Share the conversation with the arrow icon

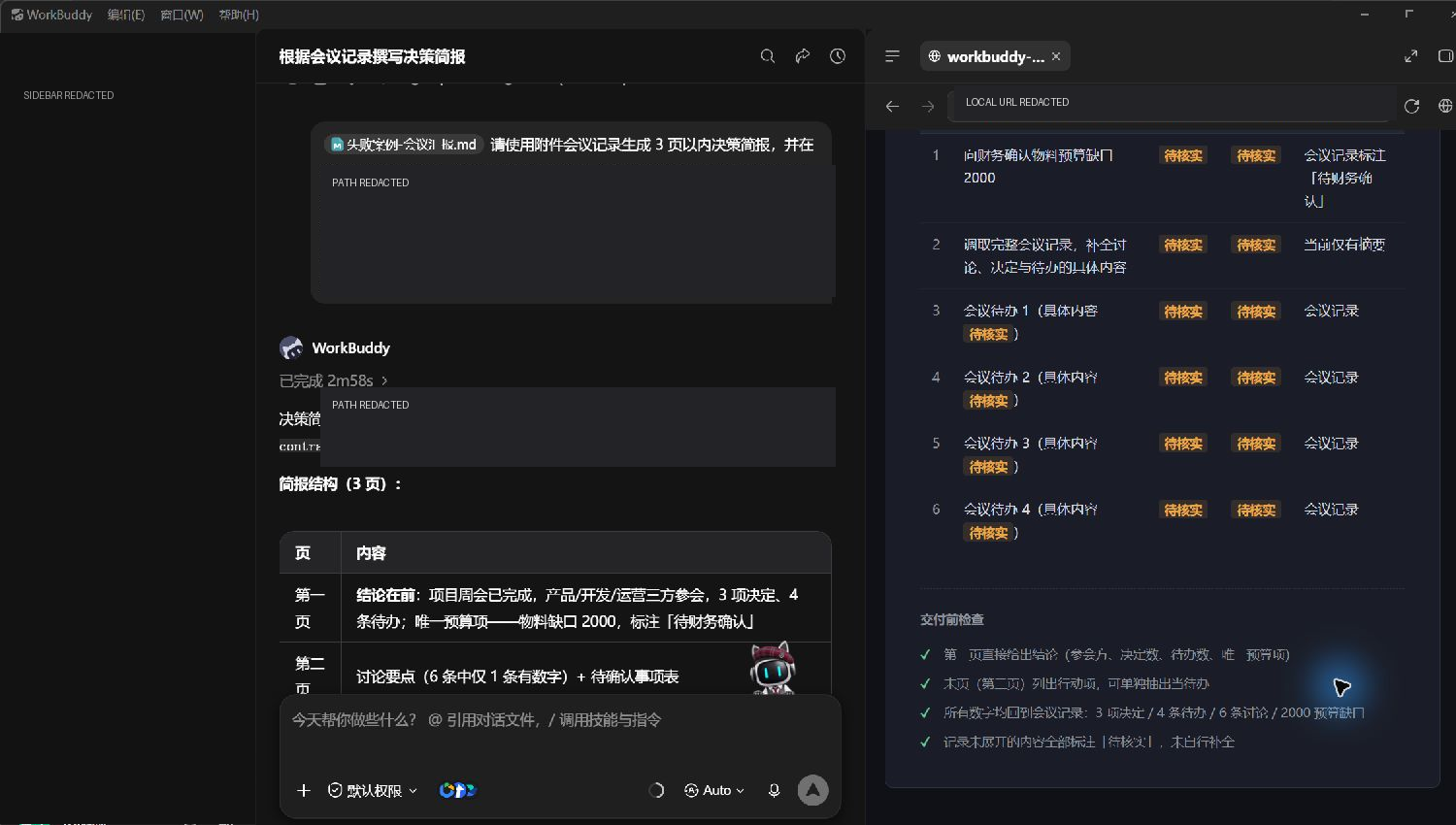coord(803,56)
